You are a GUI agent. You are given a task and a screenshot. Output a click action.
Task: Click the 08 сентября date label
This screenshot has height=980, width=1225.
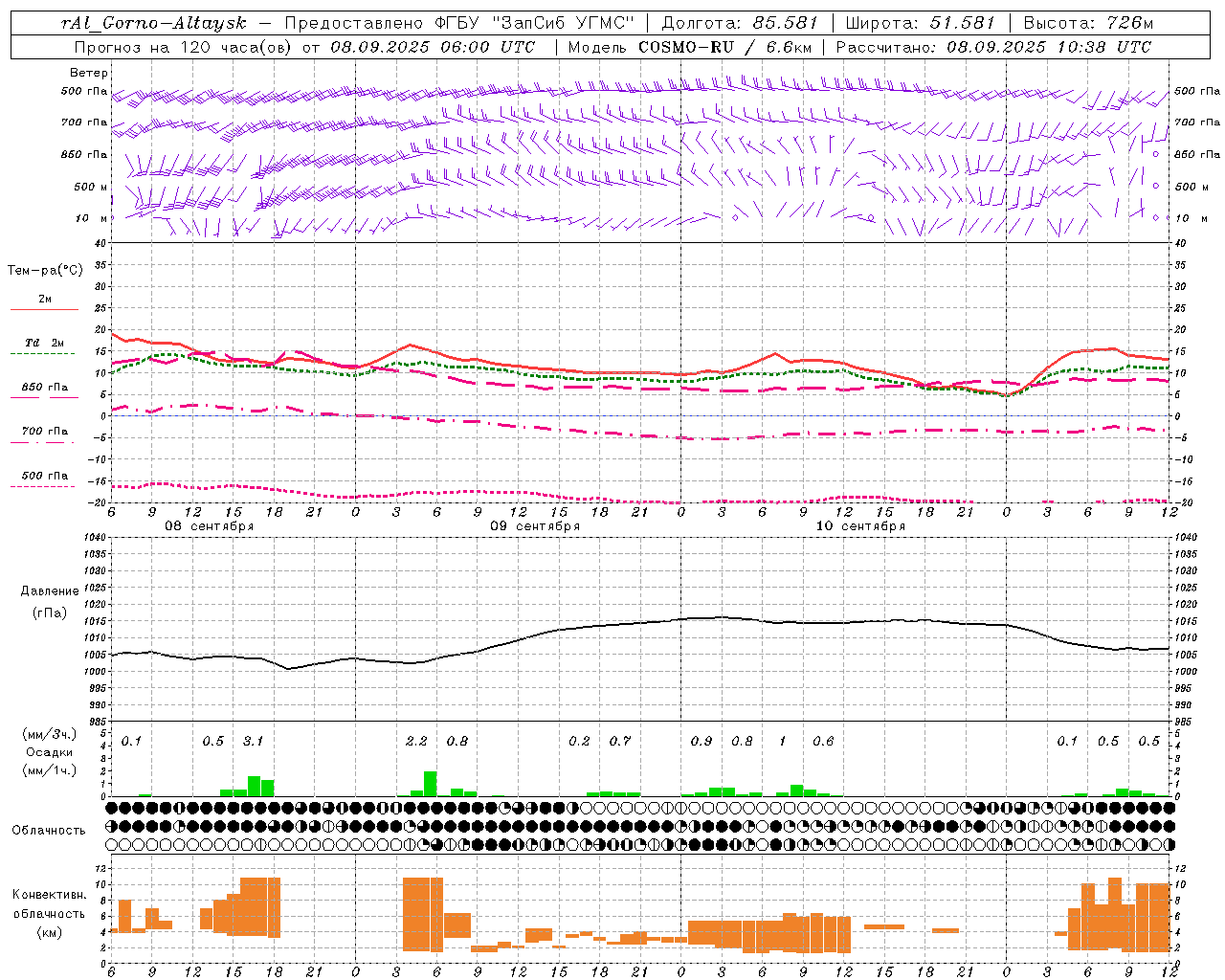[x=210, y=526]
